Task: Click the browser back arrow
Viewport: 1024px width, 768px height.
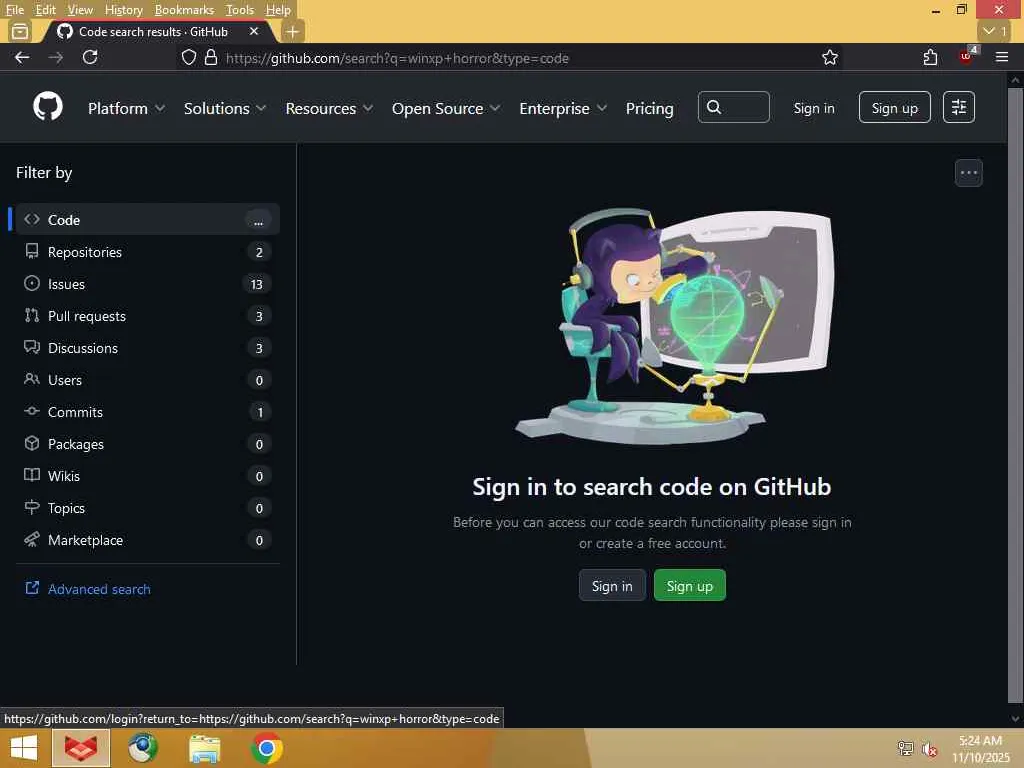Action: (x=22, y=57)
